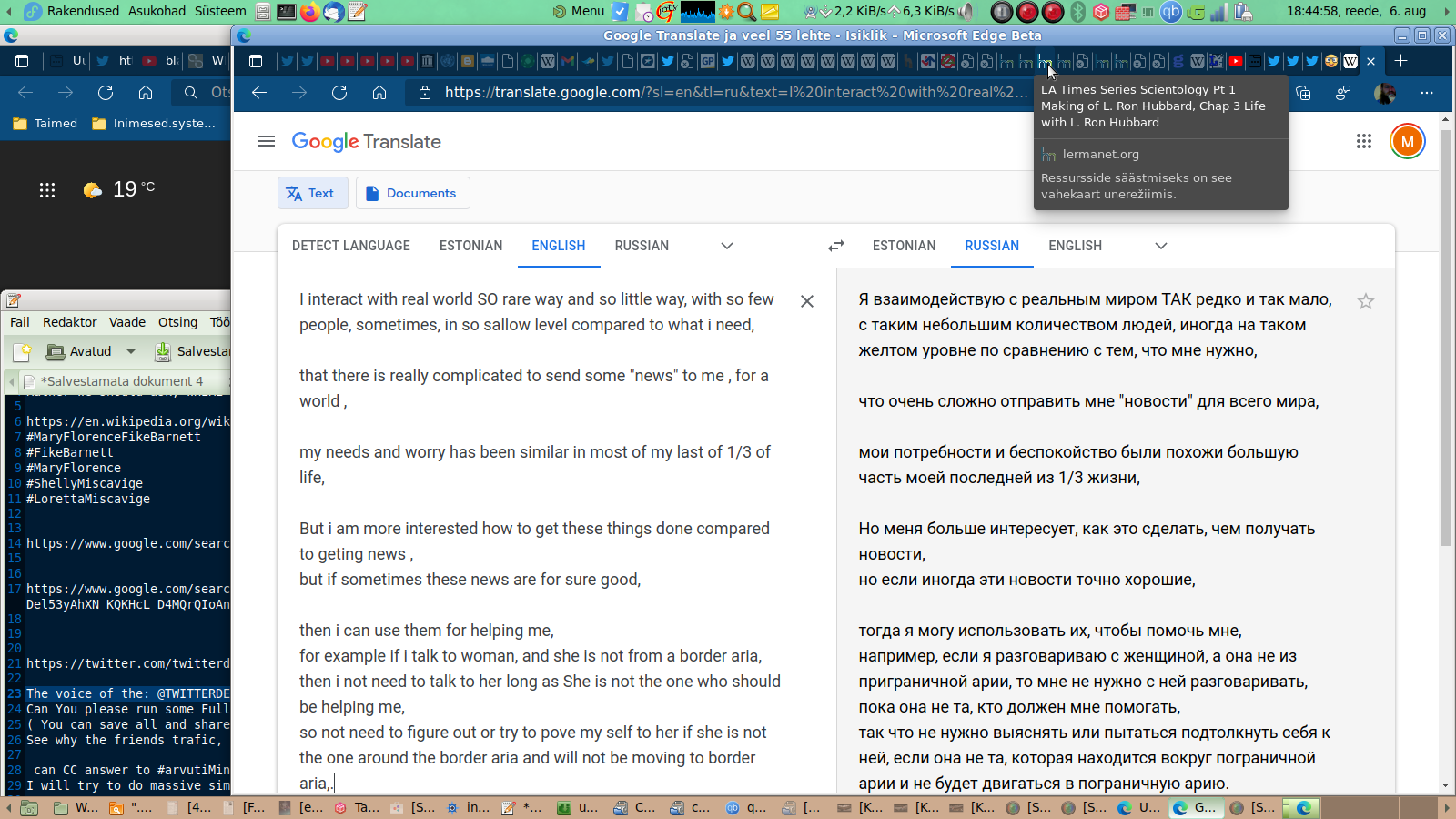This screenshot has height=819, width=1456.
Task: Open the Fail menu in the text editor
Action: coord(20,322)
